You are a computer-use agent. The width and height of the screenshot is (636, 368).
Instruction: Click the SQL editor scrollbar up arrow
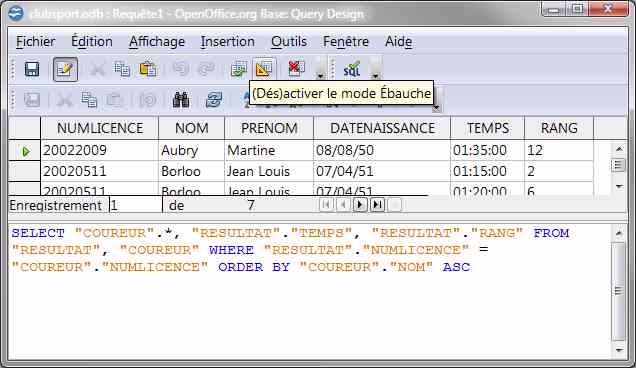619,233
